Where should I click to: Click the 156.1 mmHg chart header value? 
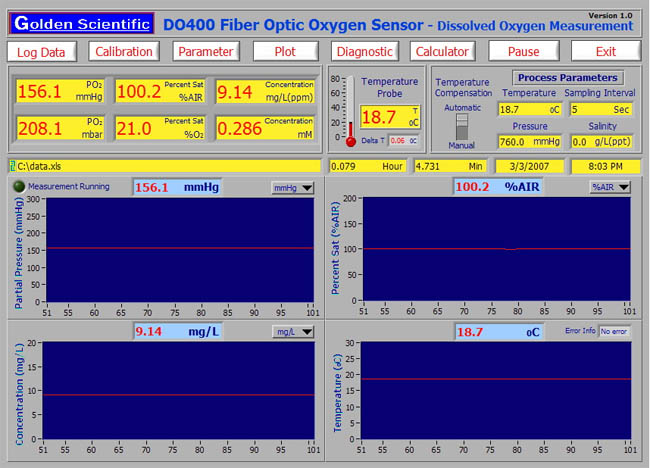click(177, 187)
